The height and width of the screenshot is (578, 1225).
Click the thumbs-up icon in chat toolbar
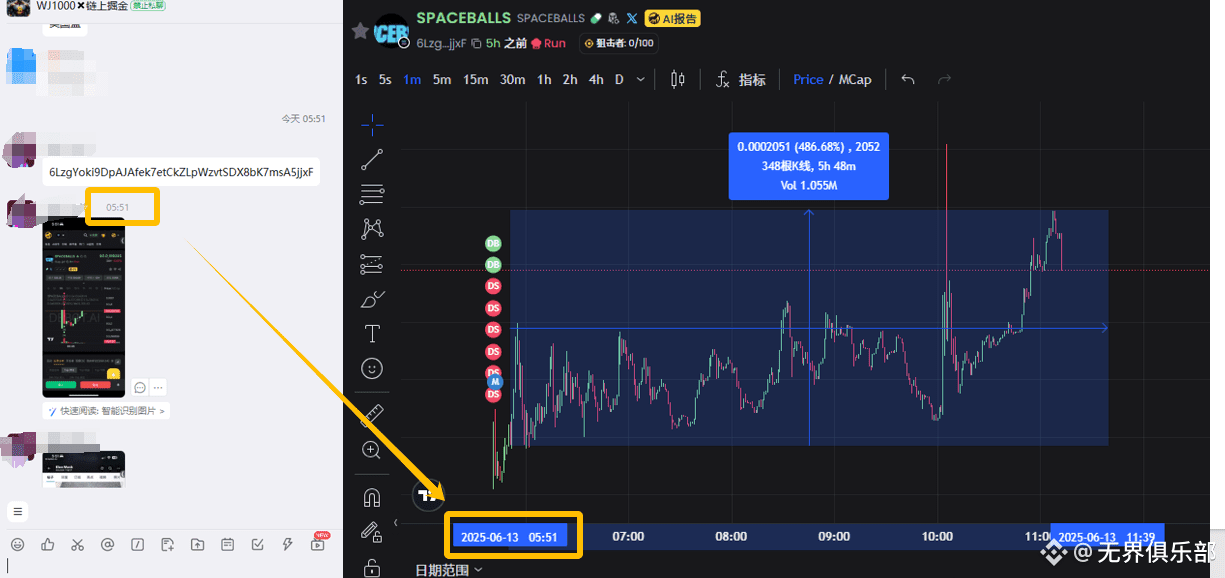47,544
